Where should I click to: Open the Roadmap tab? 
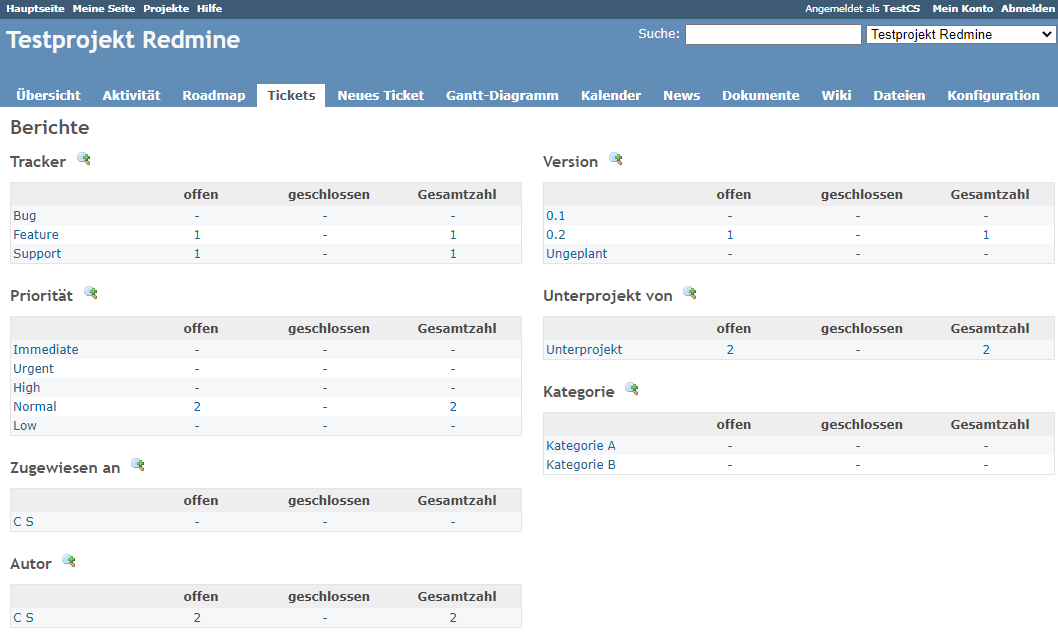[214, 96]
